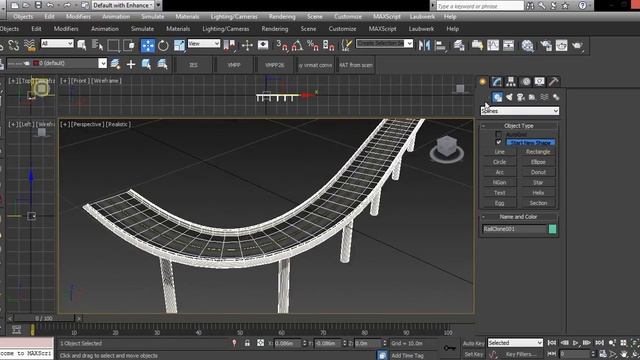640x360 pixels.
Task: Click the Open File icon
Action: point(26,5)
